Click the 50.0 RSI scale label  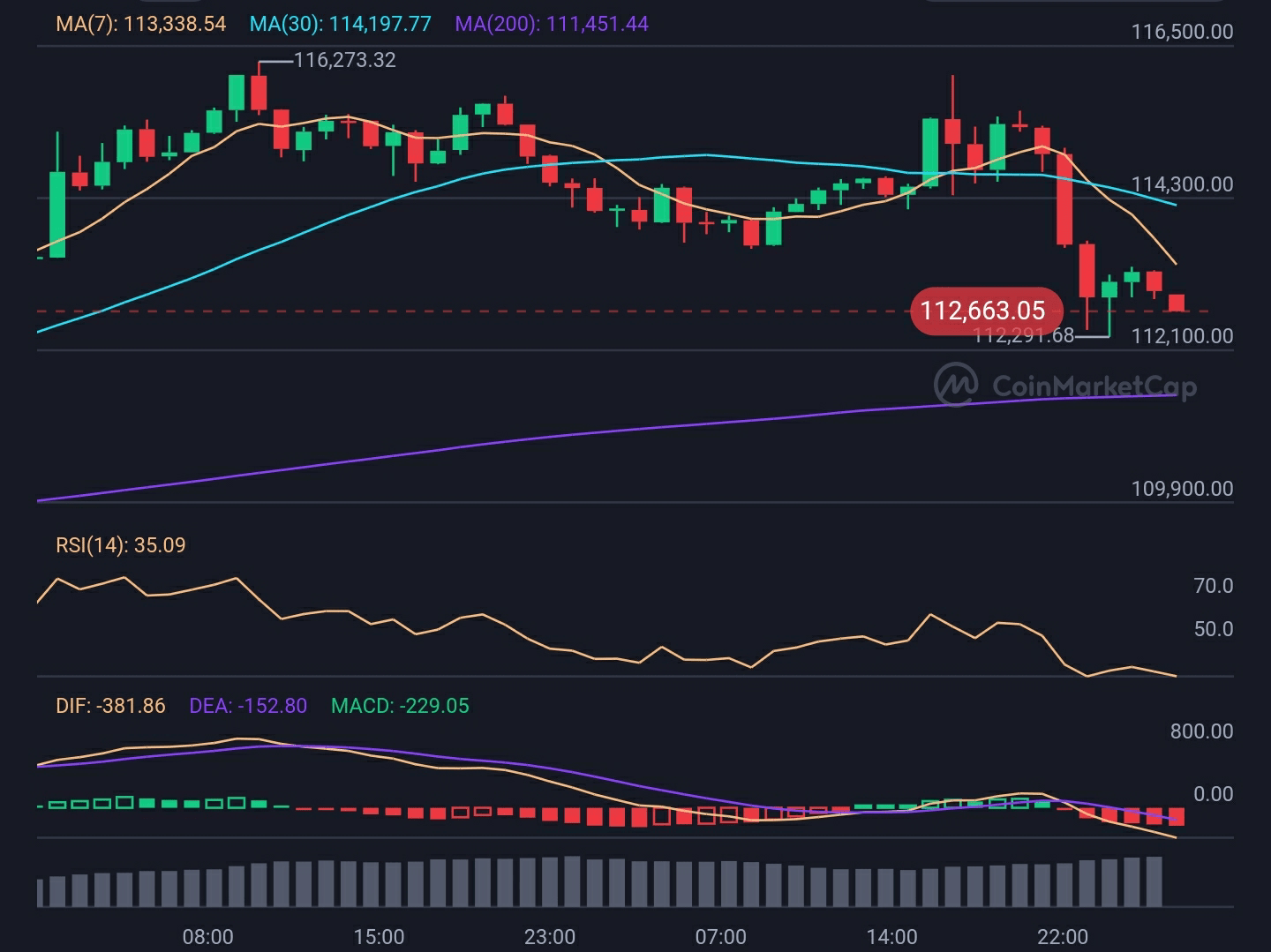pyautogui.click(x=1213, y=629)
